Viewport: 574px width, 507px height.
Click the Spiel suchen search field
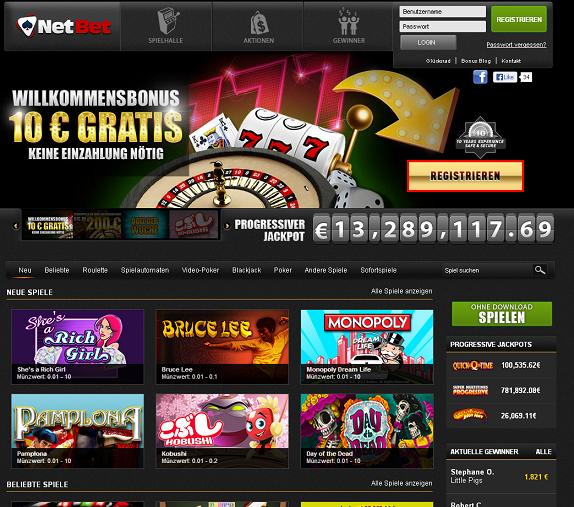point(488,271)
